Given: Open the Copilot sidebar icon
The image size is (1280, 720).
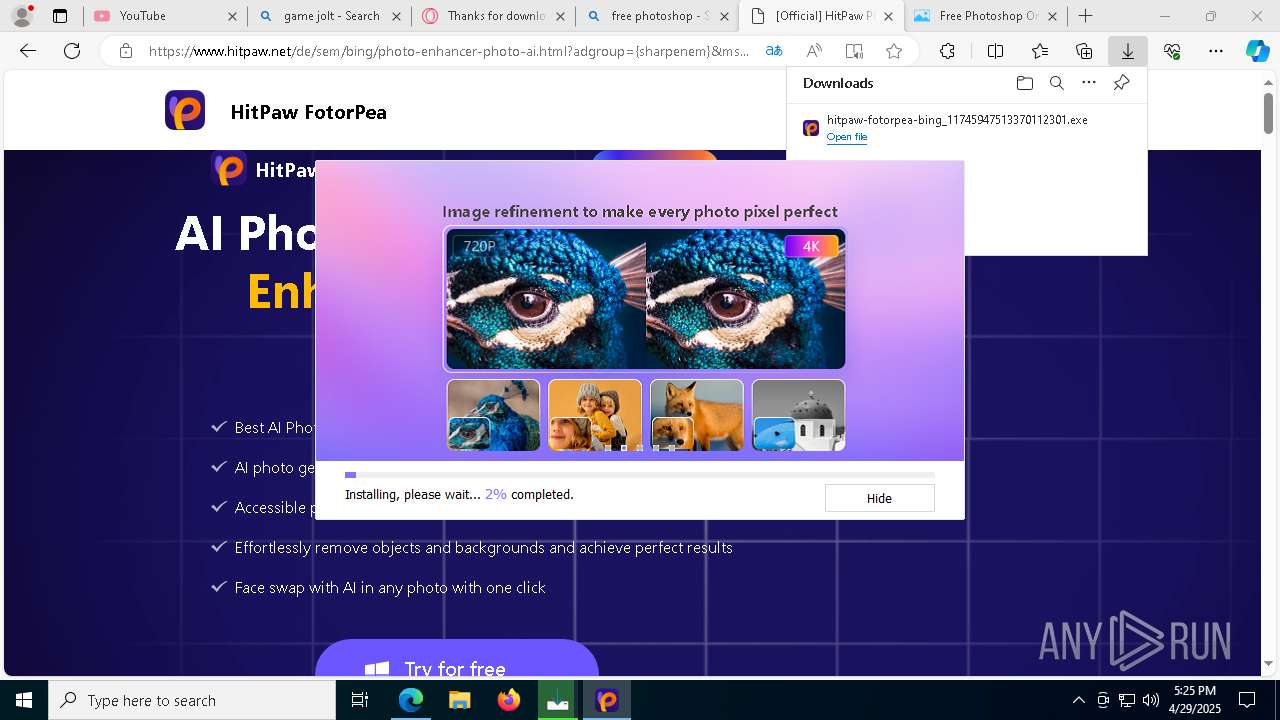Looking at the screenshot, I should (1257, 51).
